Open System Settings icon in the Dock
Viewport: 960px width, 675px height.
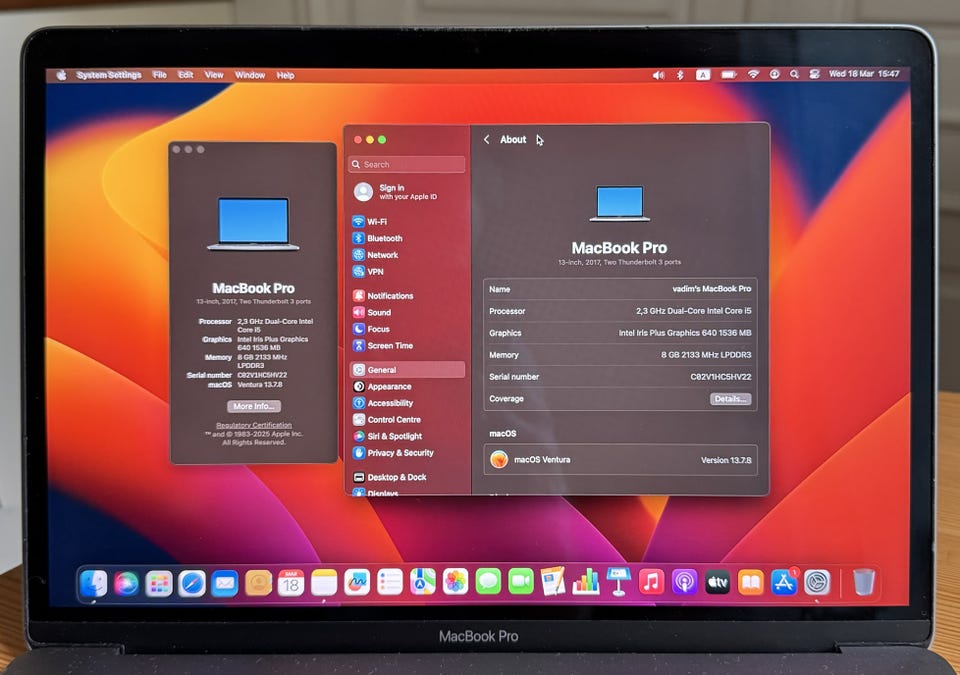817,583
